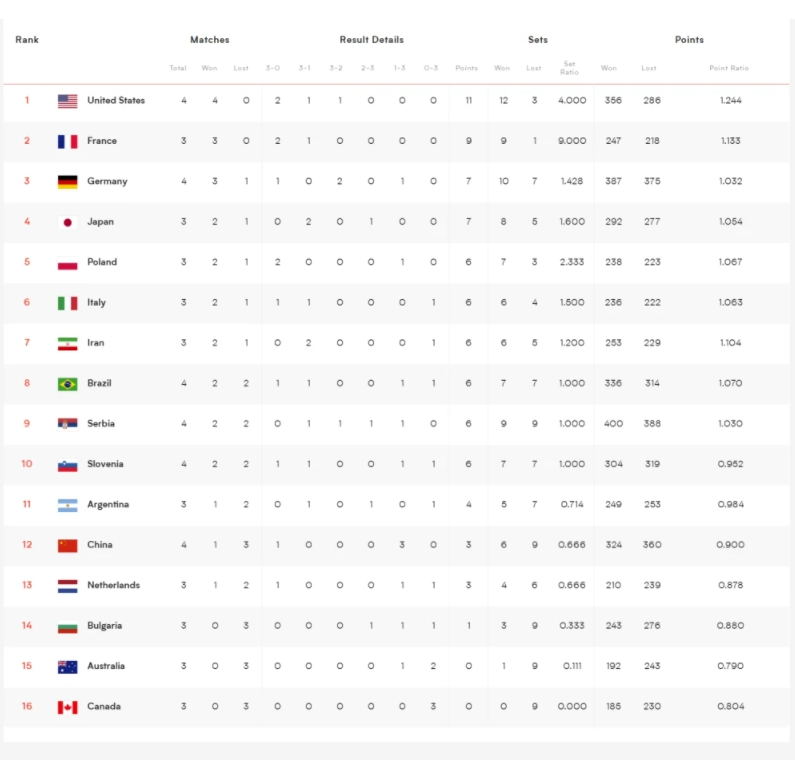795x760 pixels.
Task: Click the Iran flag icon
Action: pos(67,343)
